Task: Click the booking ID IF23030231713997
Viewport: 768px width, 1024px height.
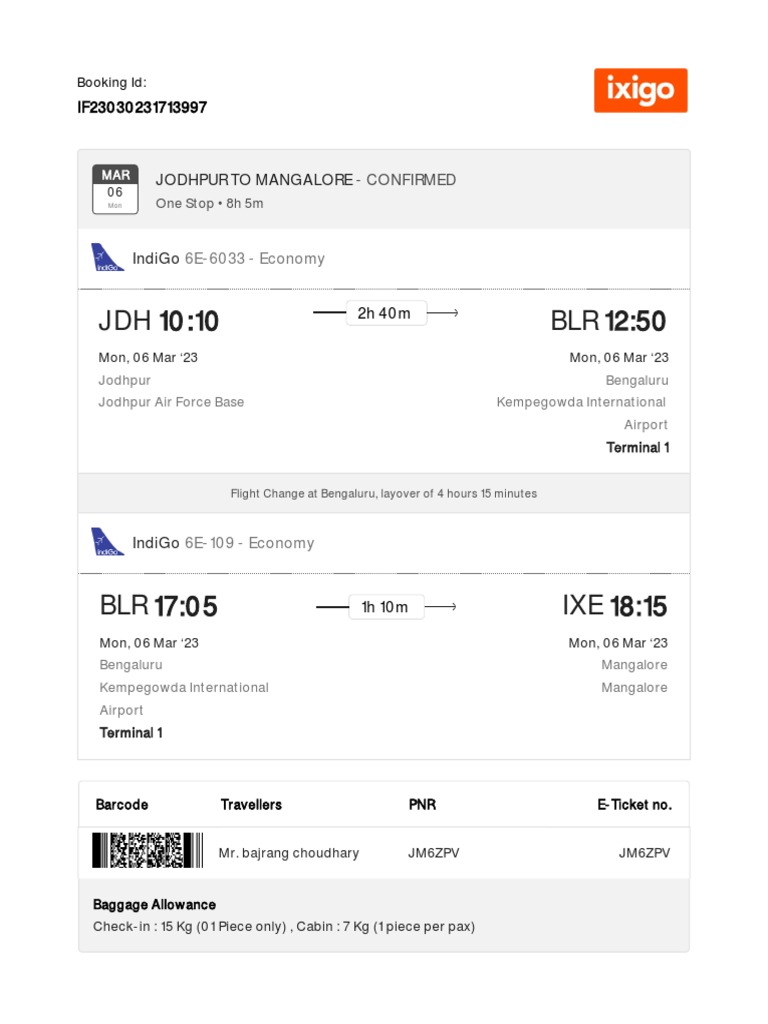Action: (142, 107)
